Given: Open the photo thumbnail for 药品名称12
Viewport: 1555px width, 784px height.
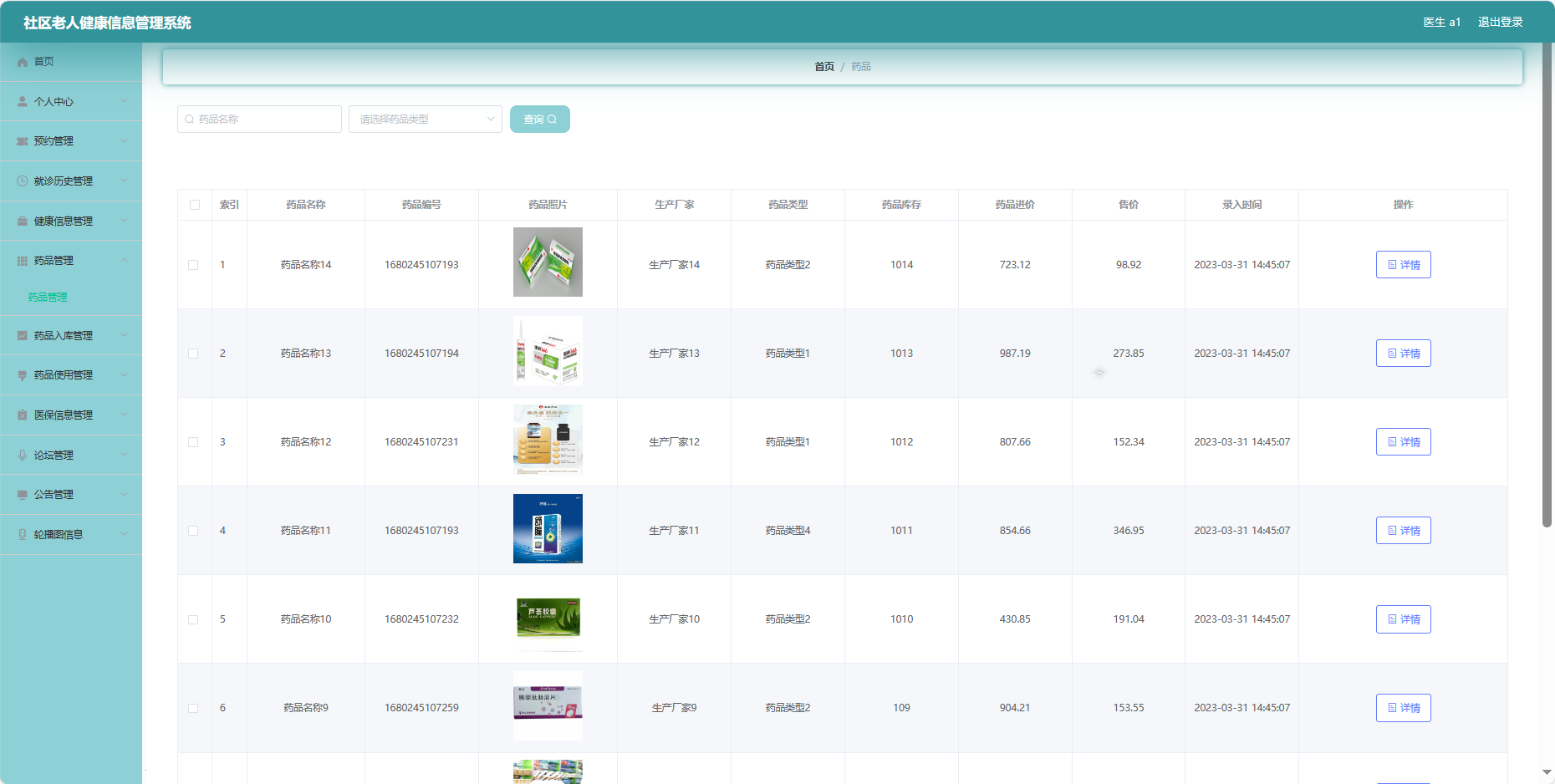Looking at the screenshot, I should point(548,440).
